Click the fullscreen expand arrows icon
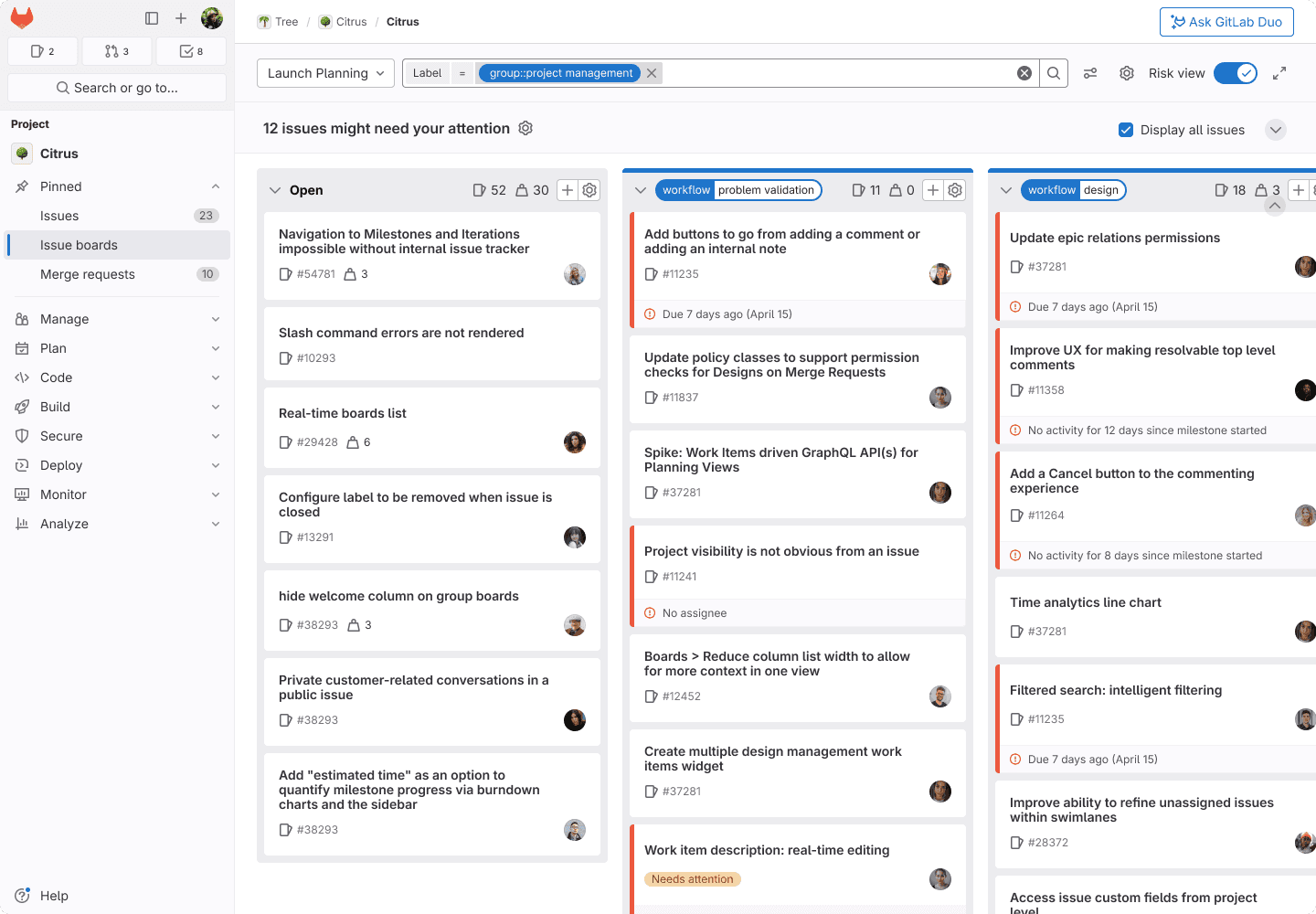1316x914 pixels. pyautogui.click(x=1279, y=73)
